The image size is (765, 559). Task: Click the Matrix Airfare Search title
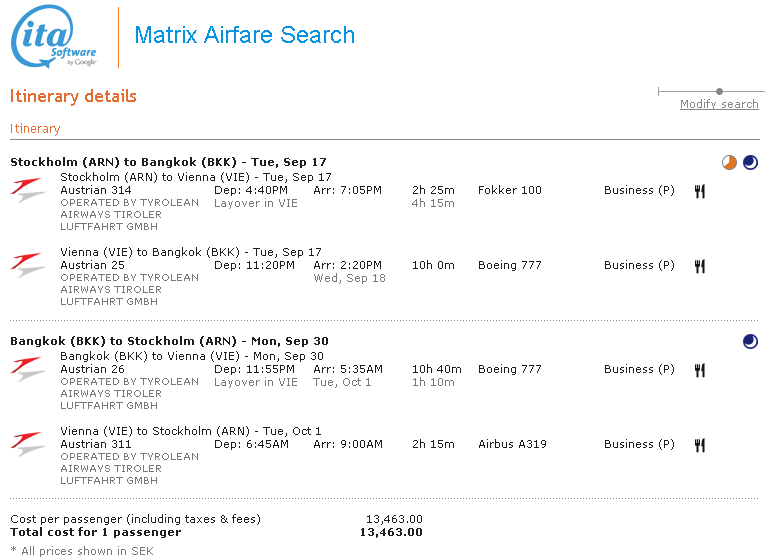tap(244, 36)
